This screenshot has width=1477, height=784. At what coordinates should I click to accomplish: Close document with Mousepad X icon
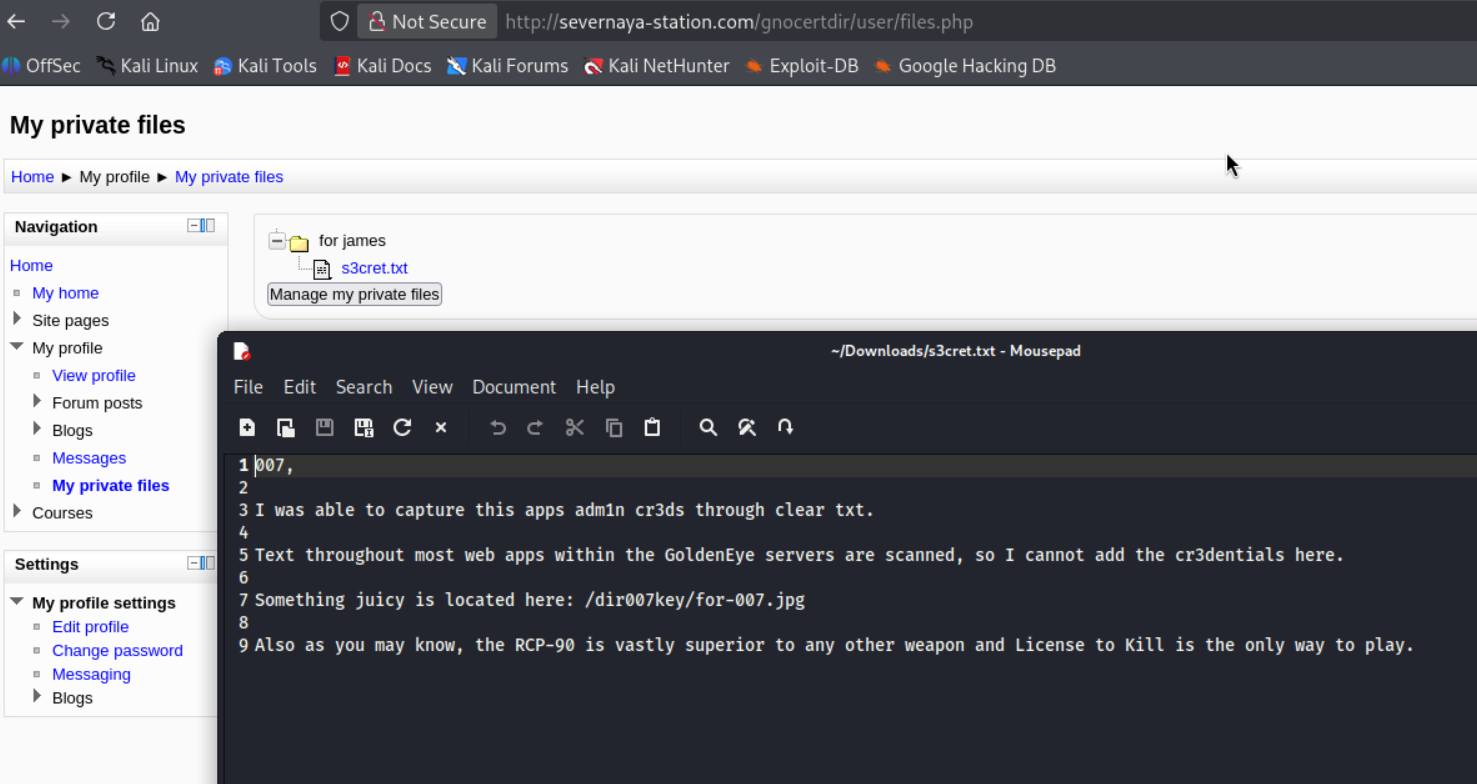coord(441,428)
